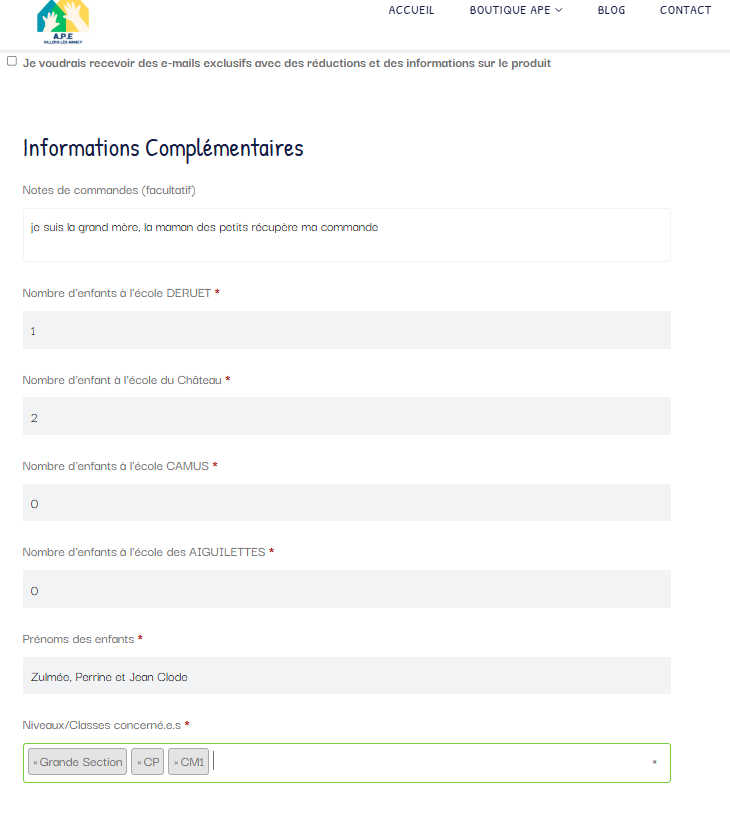Image resolution: width=730 pixels, height=817 pixels.
Task: Open the BLOG menu item
Action: [x=611, y=10]
